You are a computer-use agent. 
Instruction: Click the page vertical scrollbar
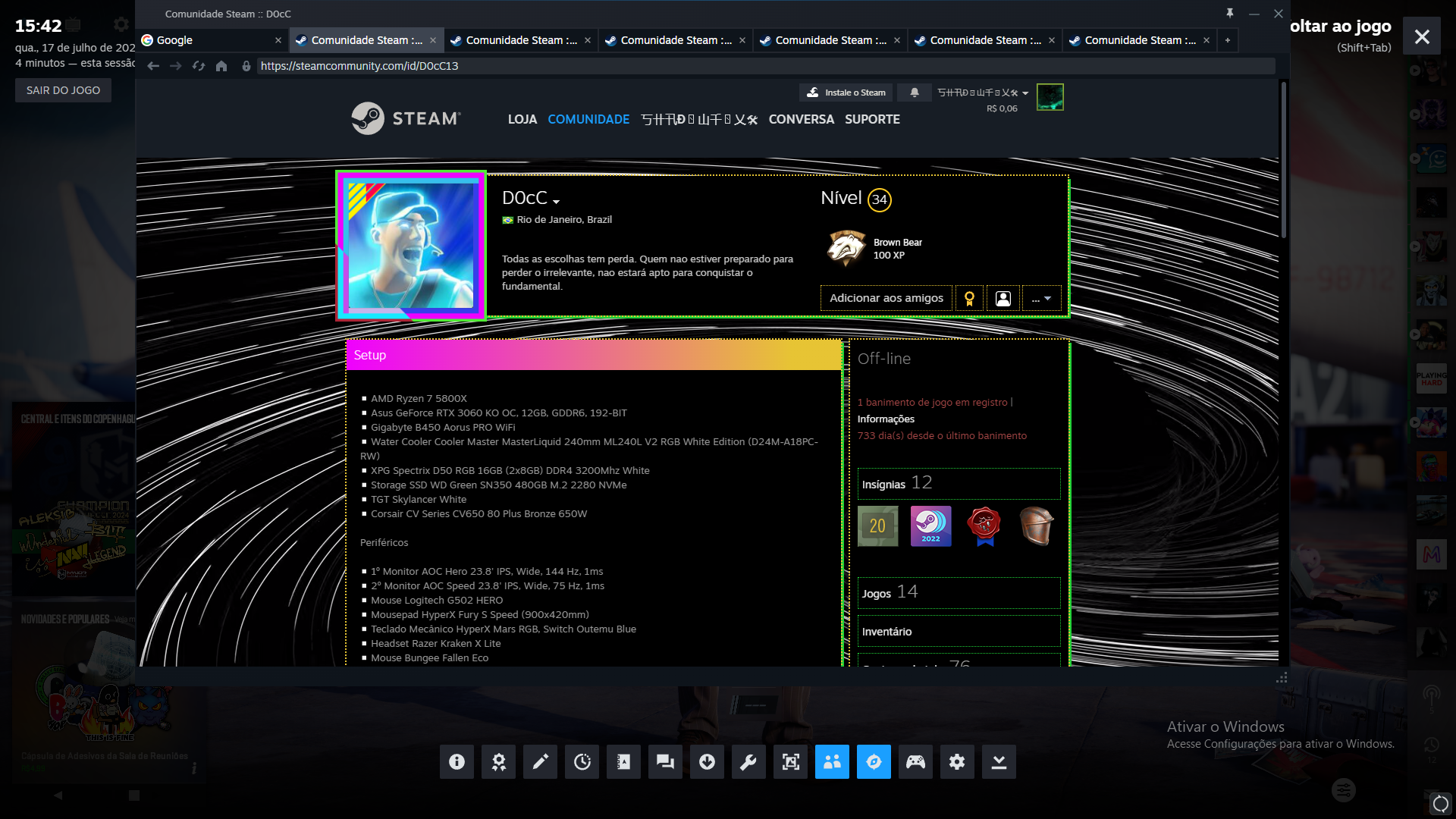point(1283,159)
